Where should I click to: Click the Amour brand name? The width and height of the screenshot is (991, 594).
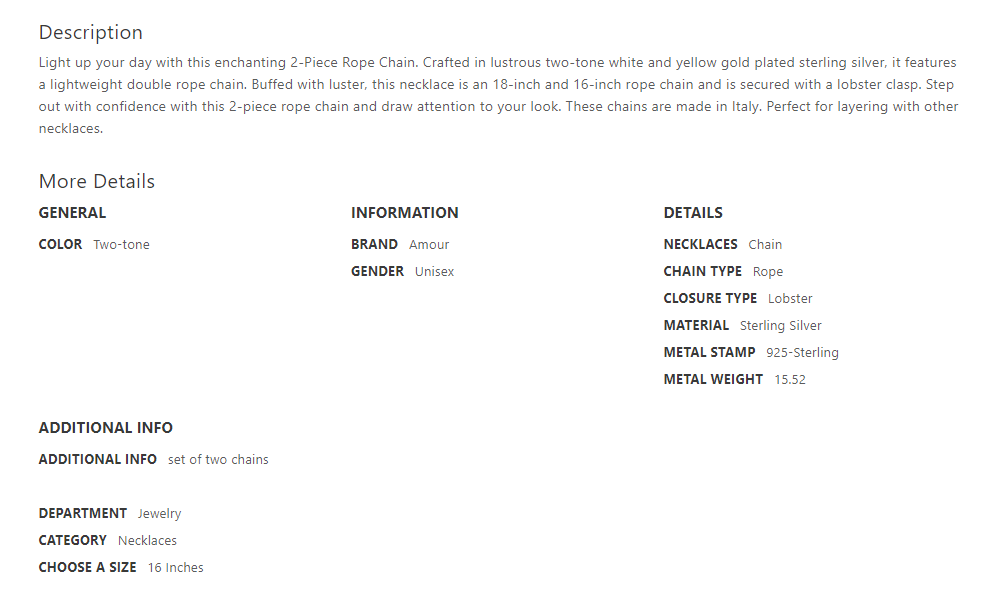tap(429, 245)
